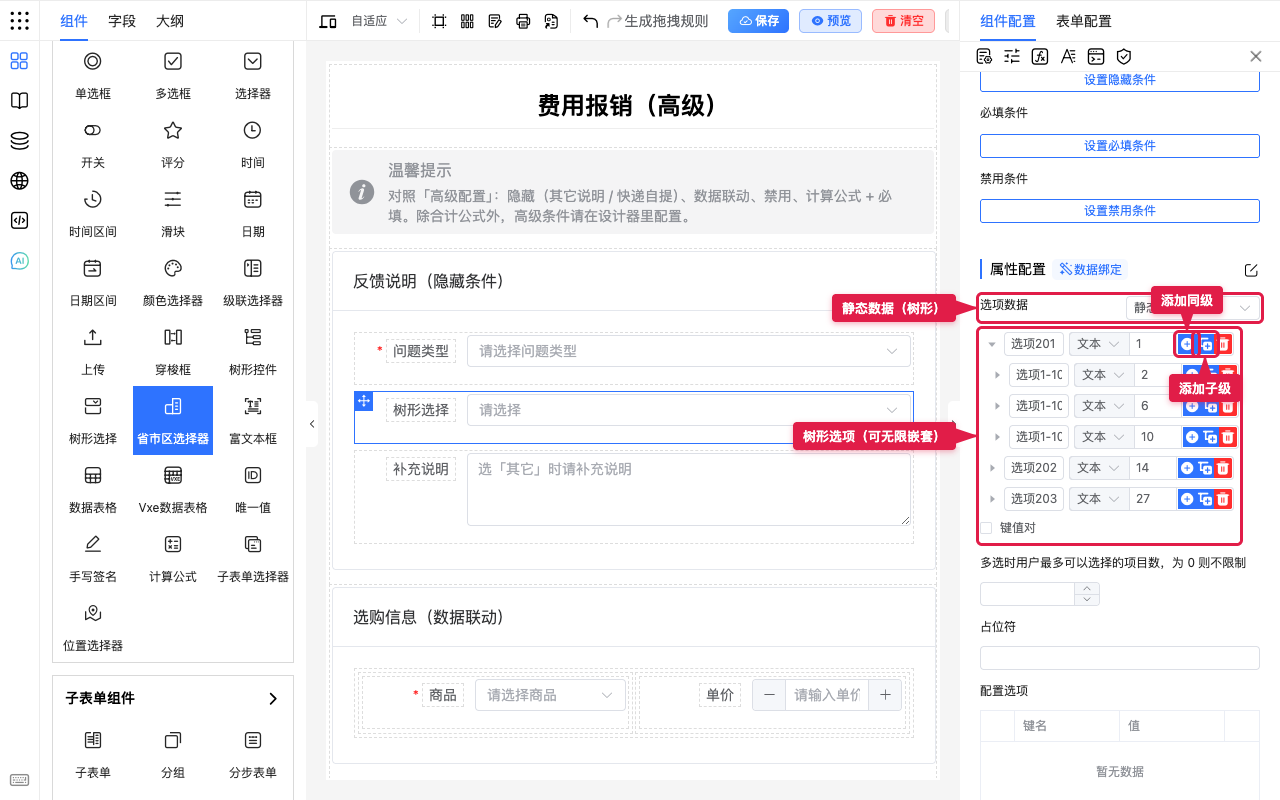1280x800 pixels.
Task: Click the font style icon in config panel
Action: point(1068,56)
